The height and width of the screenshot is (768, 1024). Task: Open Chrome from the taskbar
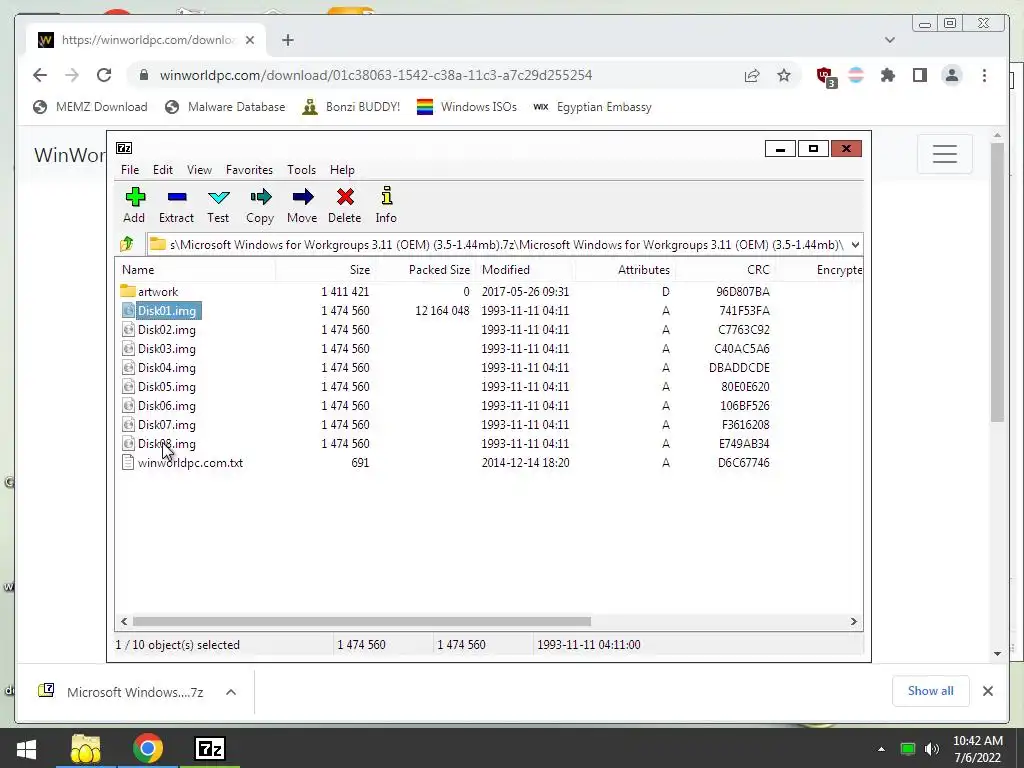148,748
